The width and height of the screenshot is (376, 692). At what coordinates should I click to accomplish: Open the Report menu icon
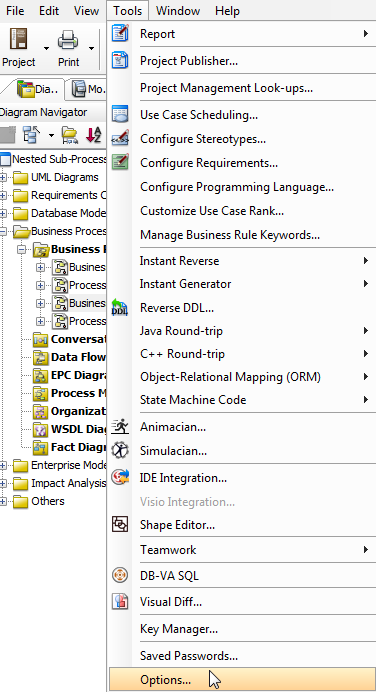coord(120,34)
